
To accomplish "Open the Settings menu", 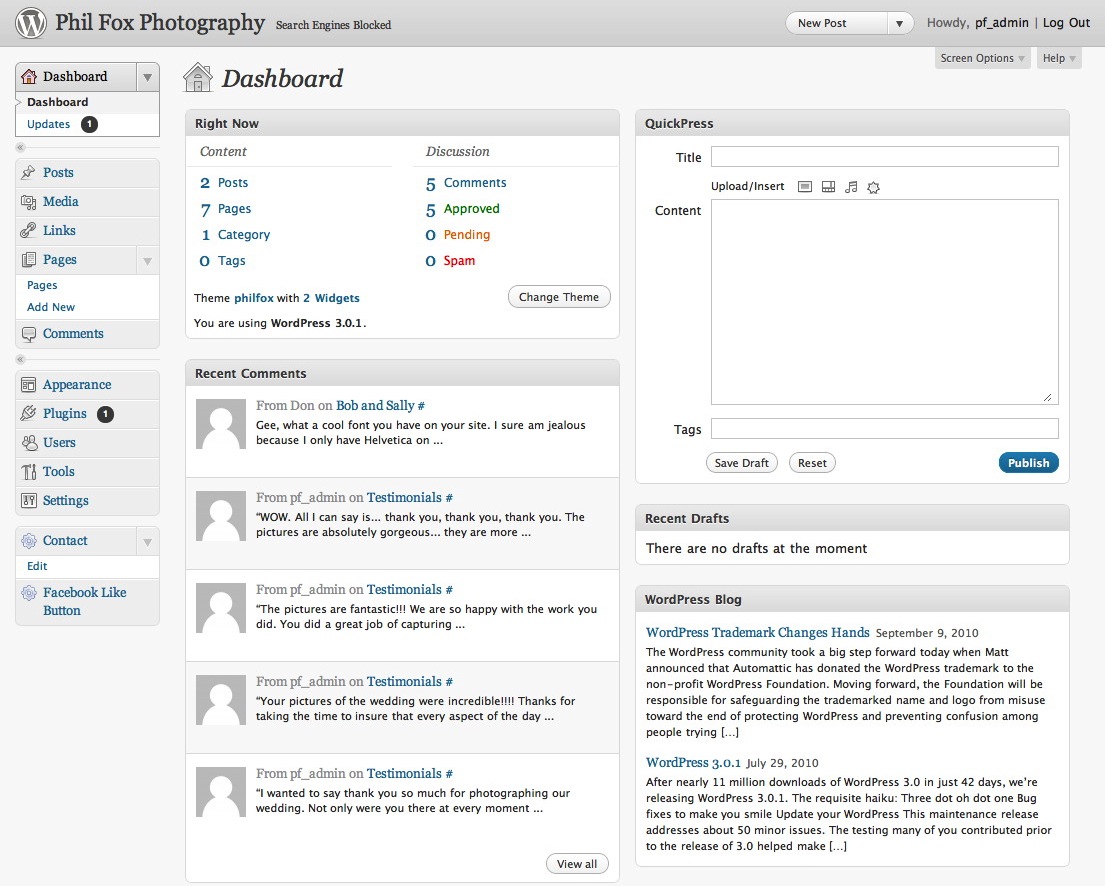I will click(66, 500).
